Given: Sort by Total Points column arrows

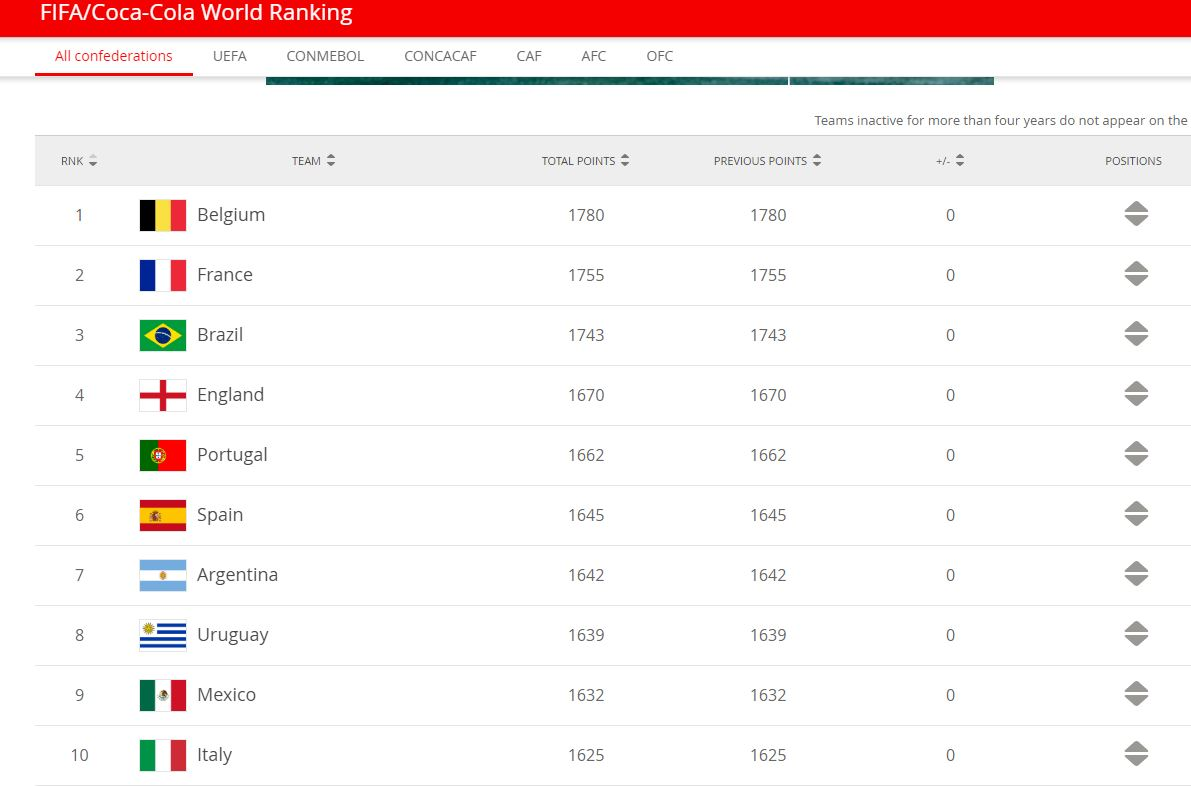Looking at the screenshot, I should [x=625, y=161].
